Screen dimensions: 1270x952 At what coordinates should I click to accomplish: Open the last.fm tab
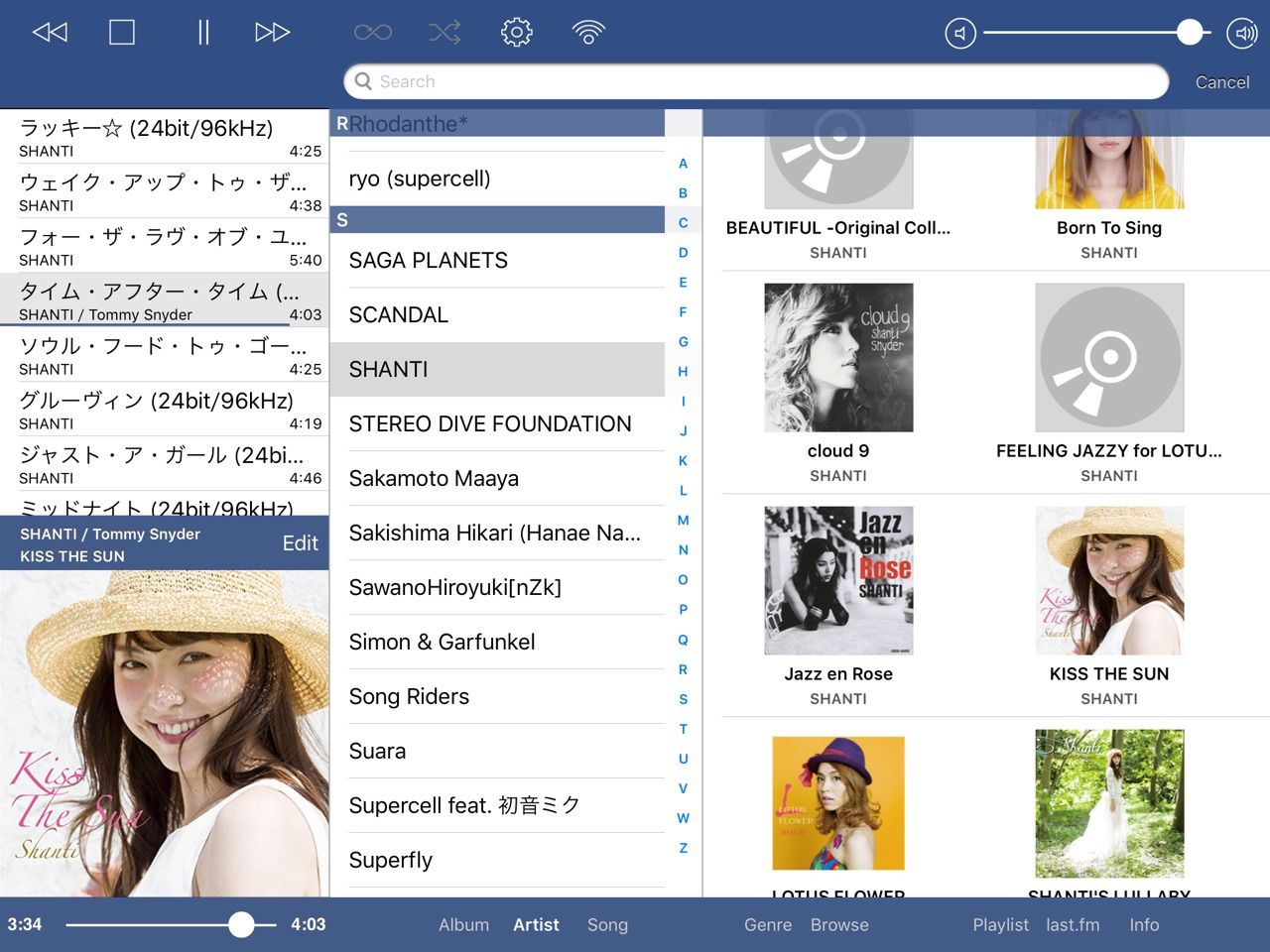pos(1073,924)
